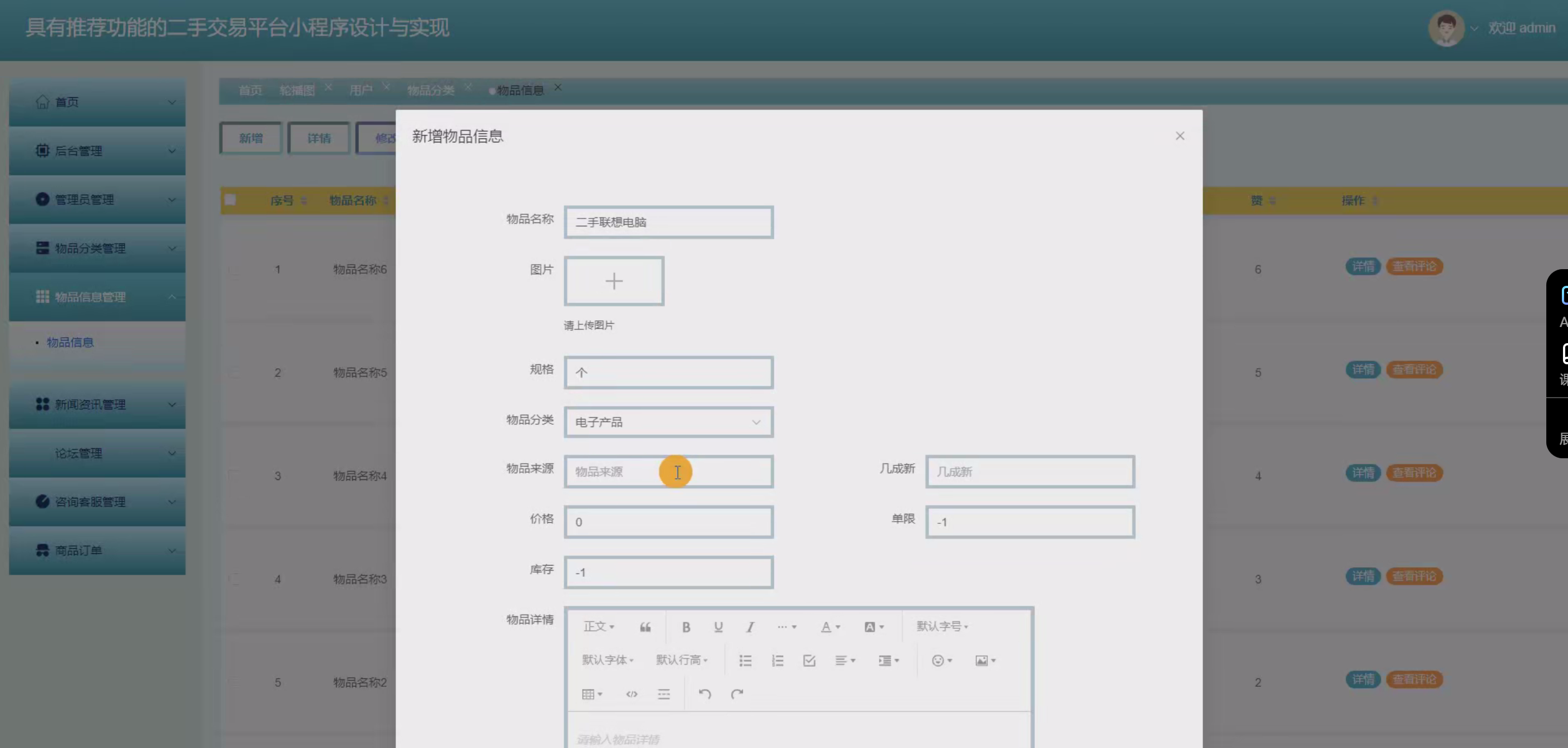
Task: Click the admin avatar picture
Action: (x=1446, y=28)
